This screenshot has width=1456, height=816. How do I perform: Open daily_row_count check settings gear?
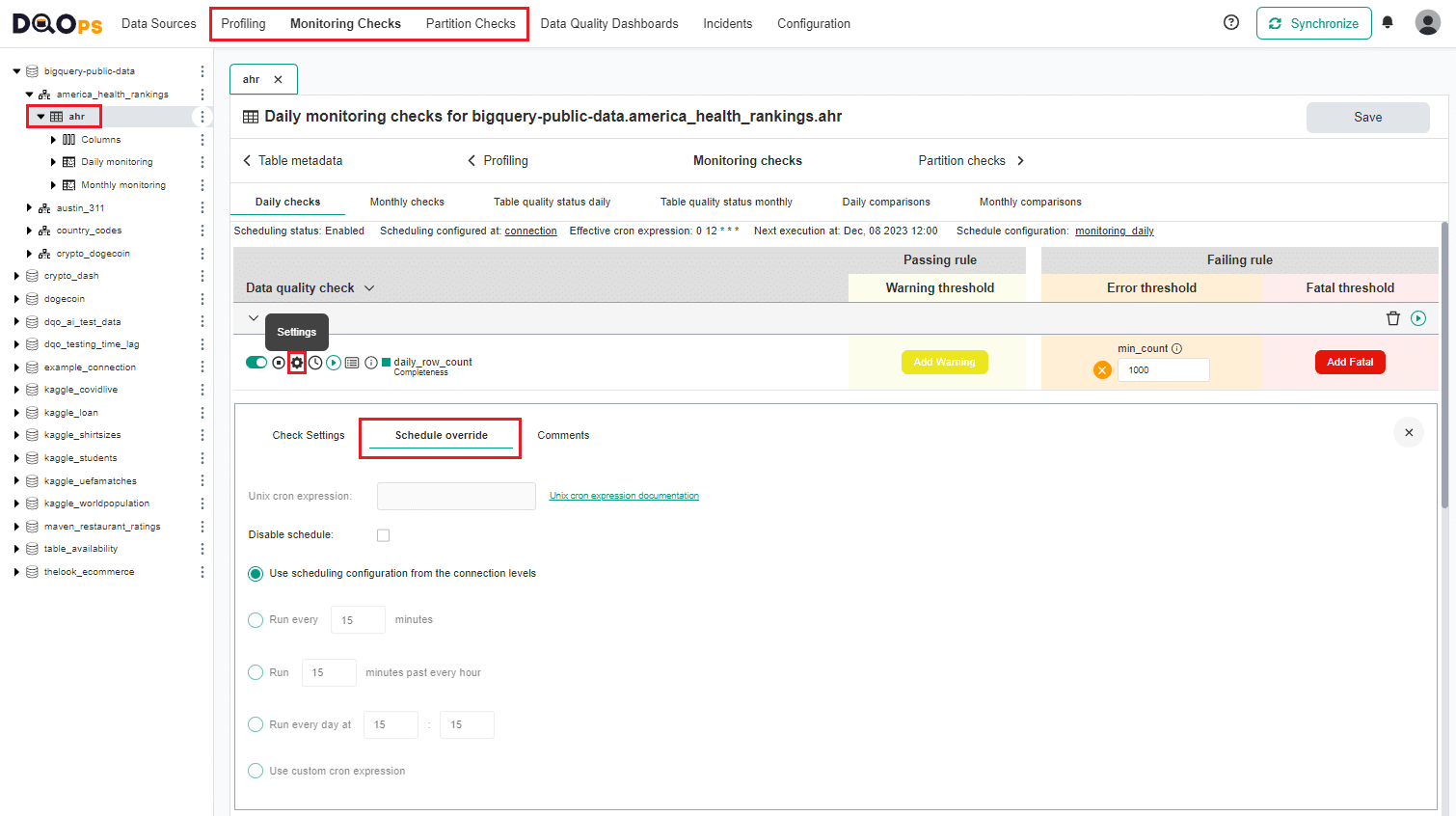[297, 363]
